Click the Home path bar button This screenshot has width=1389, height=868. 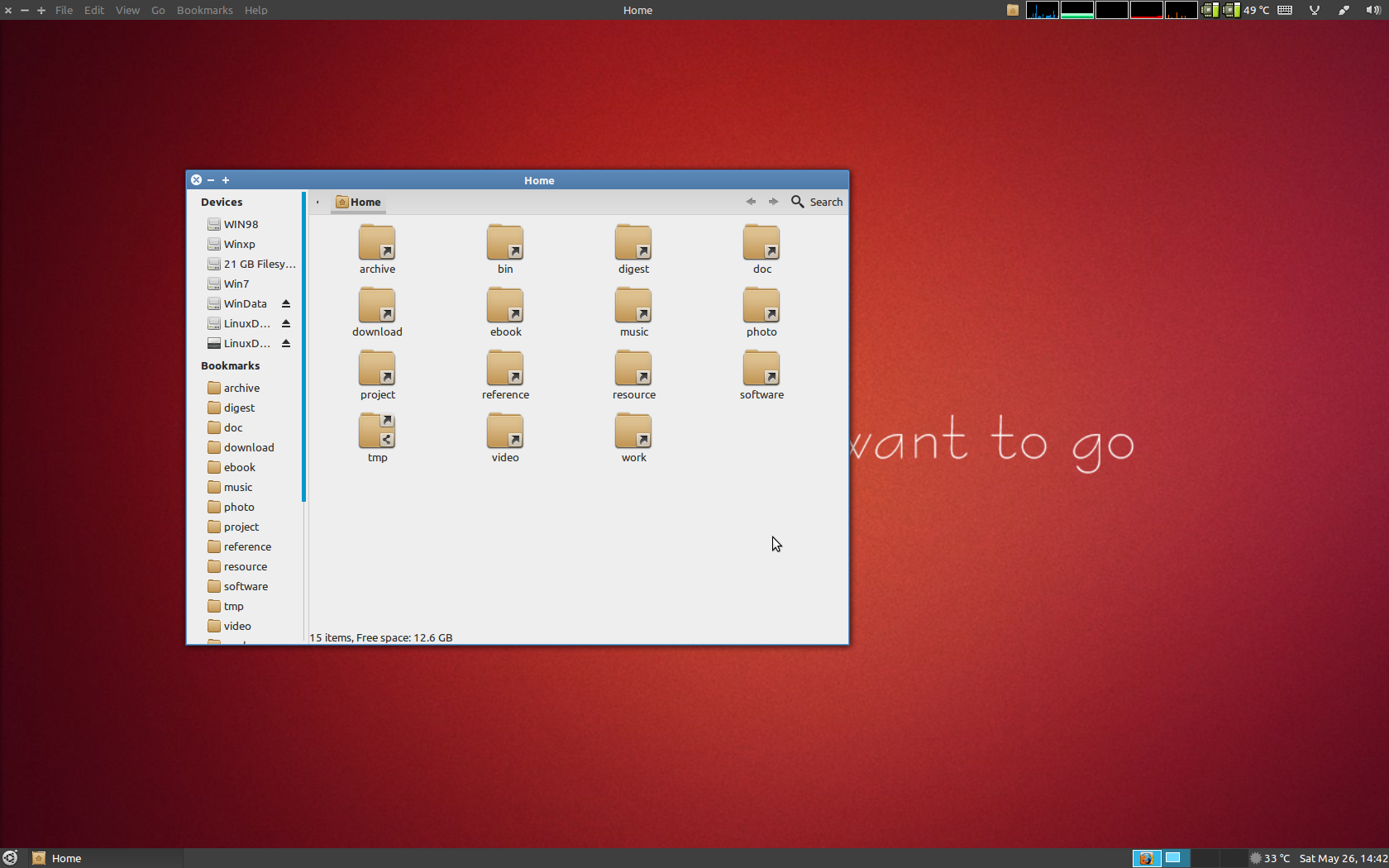click(x=359, y=202)
